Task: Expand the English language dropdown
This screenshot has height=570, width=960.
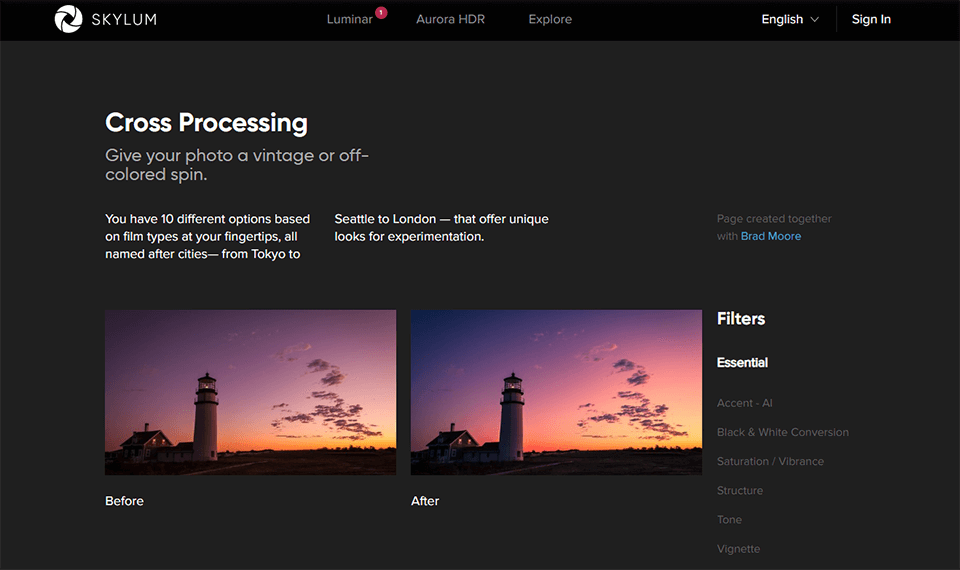Action: tap(790, 20)
